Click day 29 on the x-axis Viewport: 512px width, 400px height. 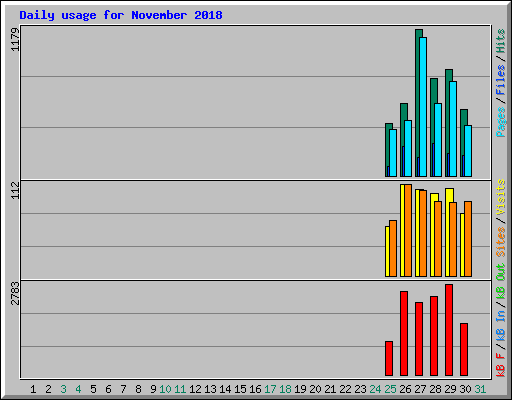[450, 389]
